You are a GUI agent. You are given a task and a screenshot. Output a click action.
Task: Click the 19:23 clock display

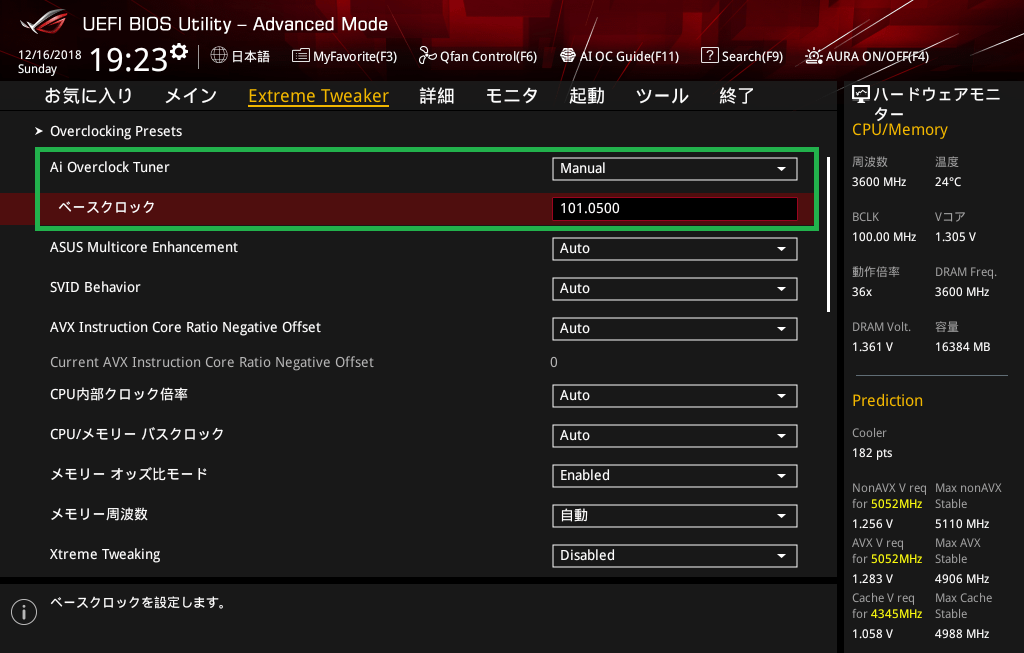coord(128,59)
